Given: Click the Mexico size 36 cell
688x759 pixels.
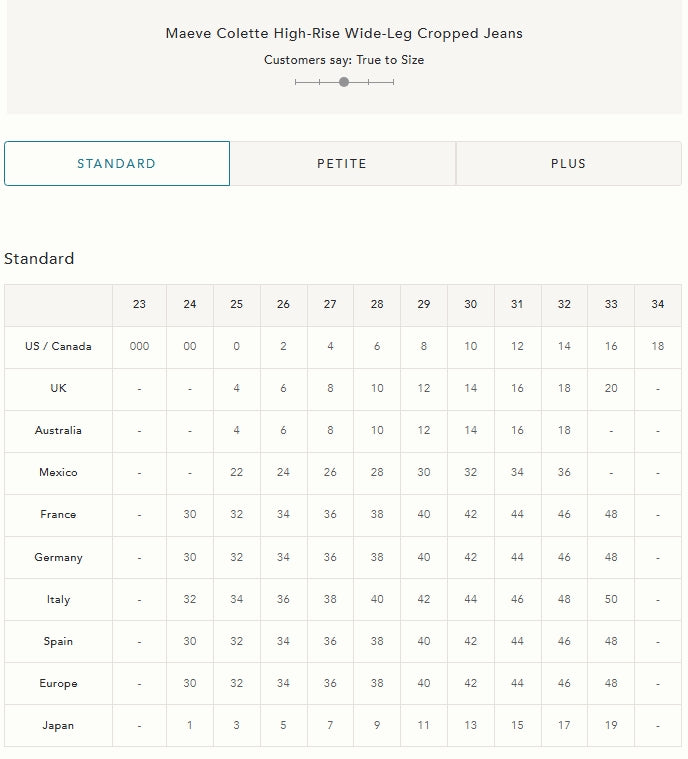Looking at the screenshot, I should click(x=564, y=472).
